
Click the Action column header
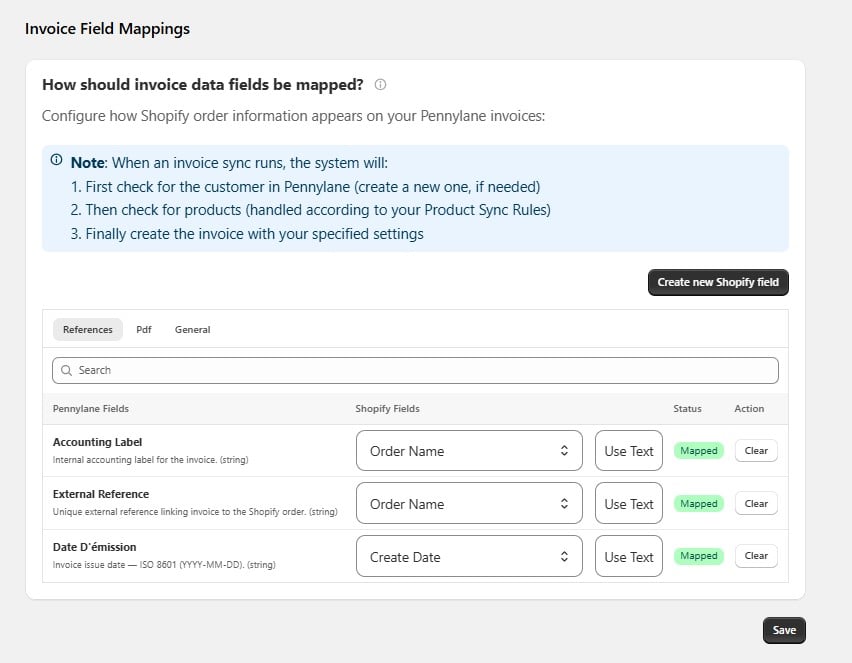point(749,409)
